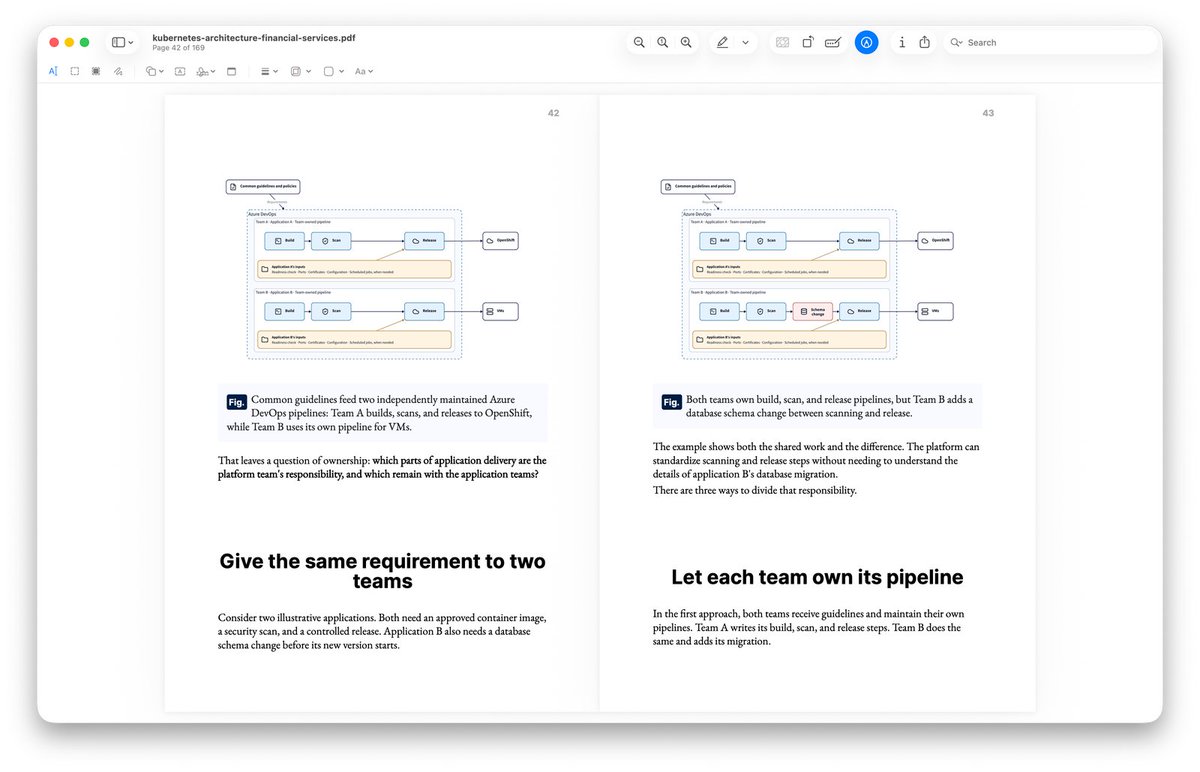Click the Fig. badge on page 43 caption

(x=671, y=402)
